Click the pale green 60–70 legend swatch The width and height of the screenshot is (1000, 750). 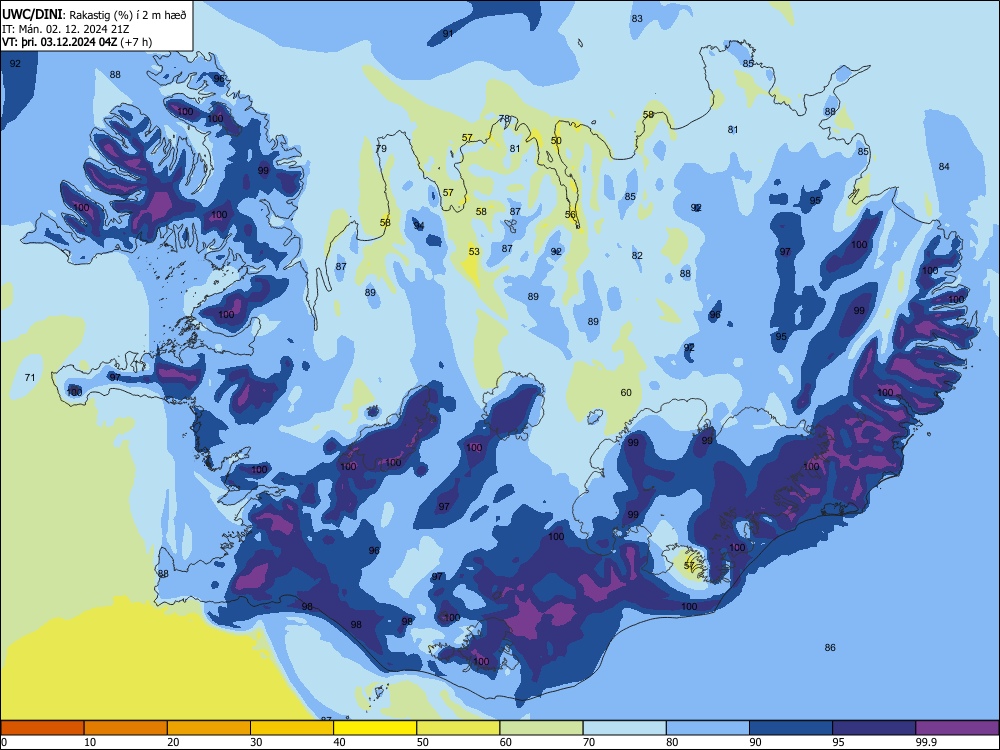point(541,728)
